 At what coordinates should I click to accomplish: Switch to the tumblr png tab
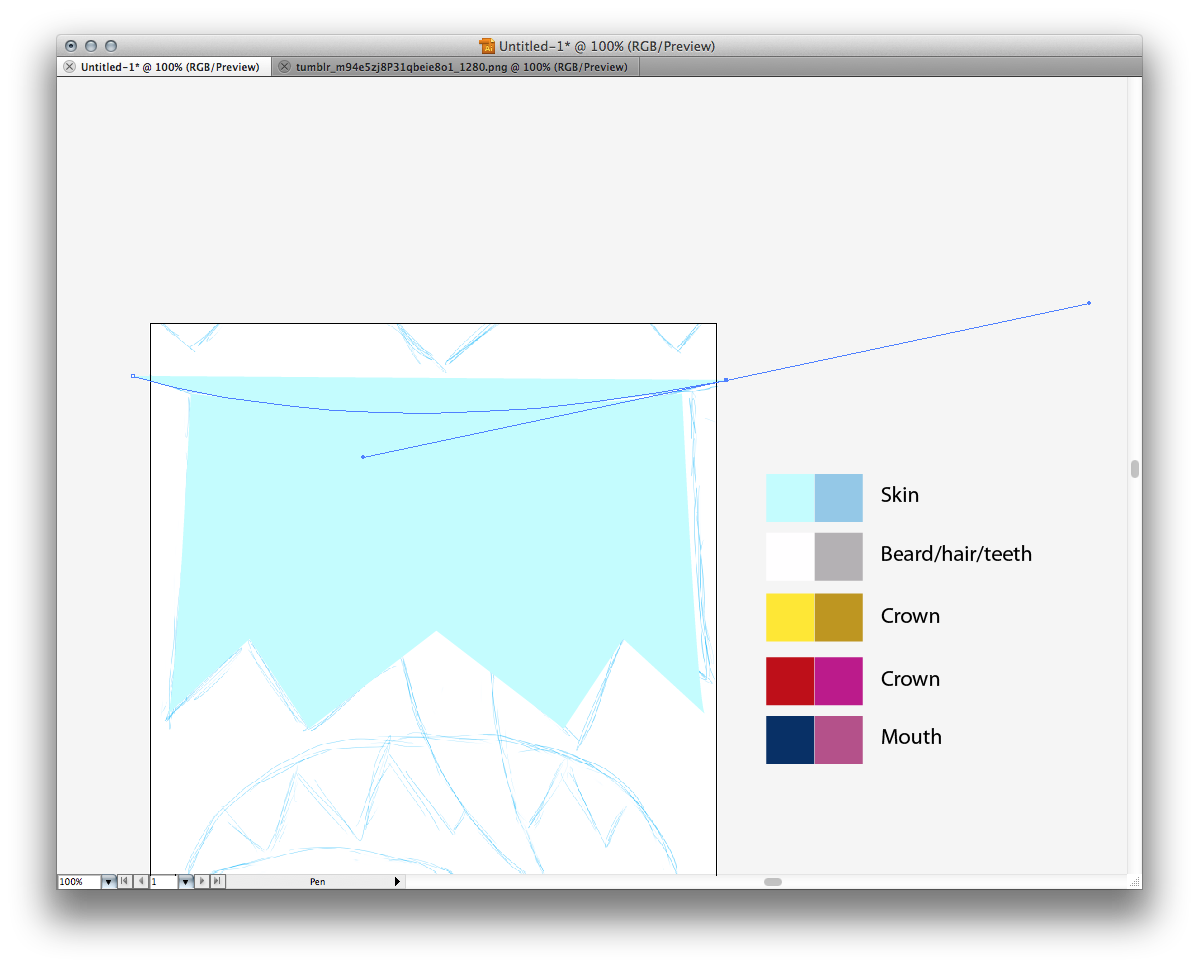tap(461, 67)
